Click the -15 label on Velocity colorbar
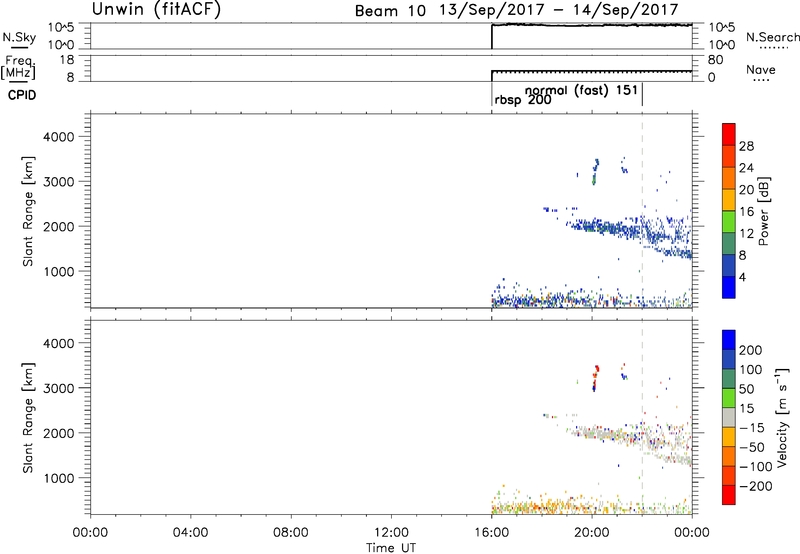Image resolution: width=800 pixels, height=554 pixels. click(x=752, y=428)
